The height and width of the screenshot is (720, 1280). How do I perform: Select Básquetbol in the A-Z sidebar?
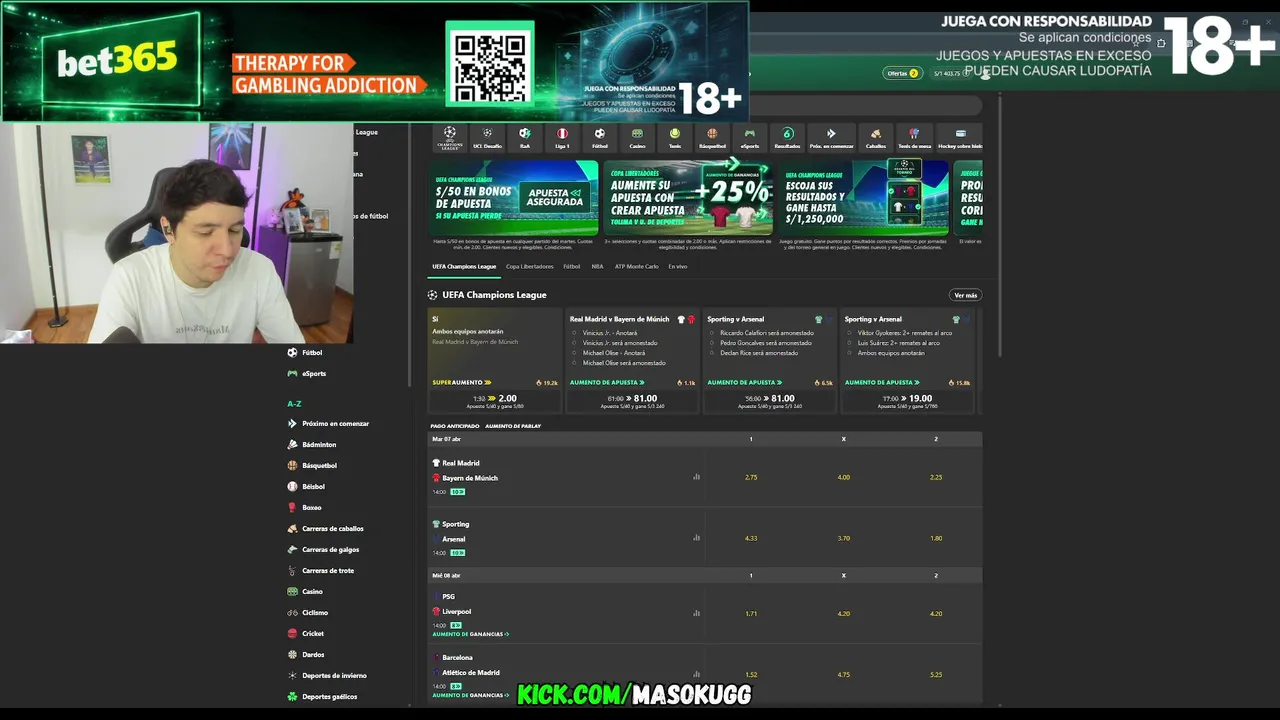pos(318,465)
